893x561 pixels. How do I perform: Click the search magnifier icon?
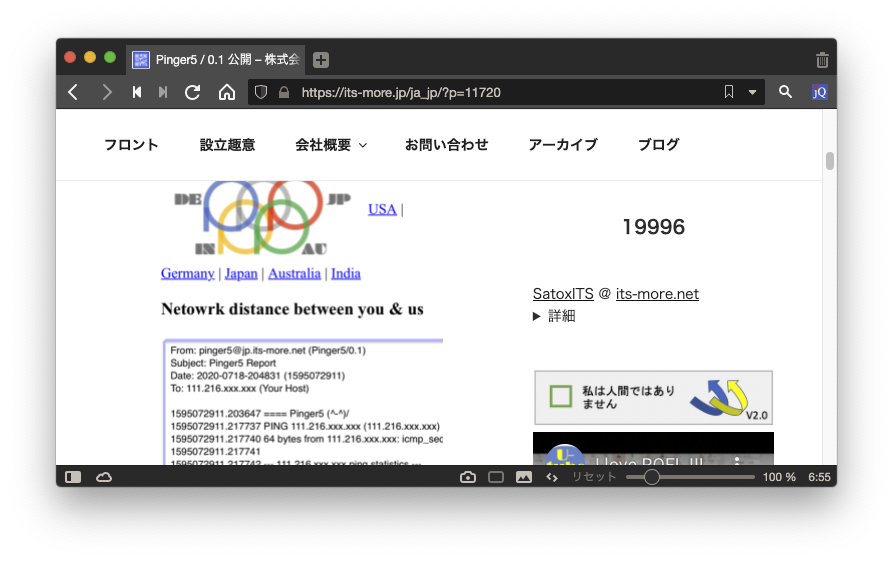[785, 92]
